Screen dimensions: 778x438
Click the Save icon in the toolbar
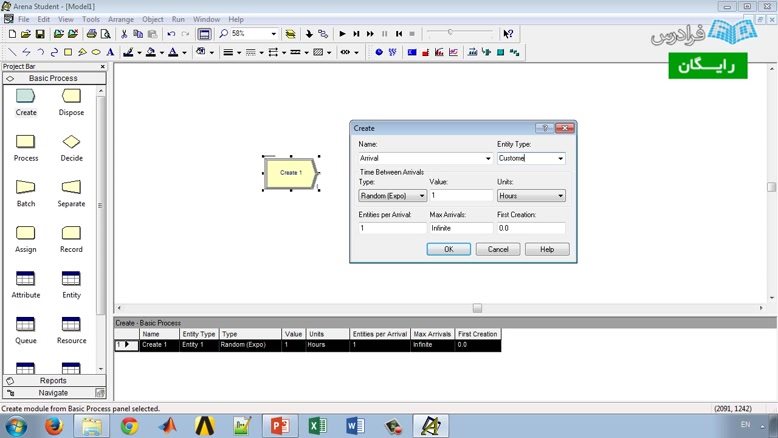(40, 34)
